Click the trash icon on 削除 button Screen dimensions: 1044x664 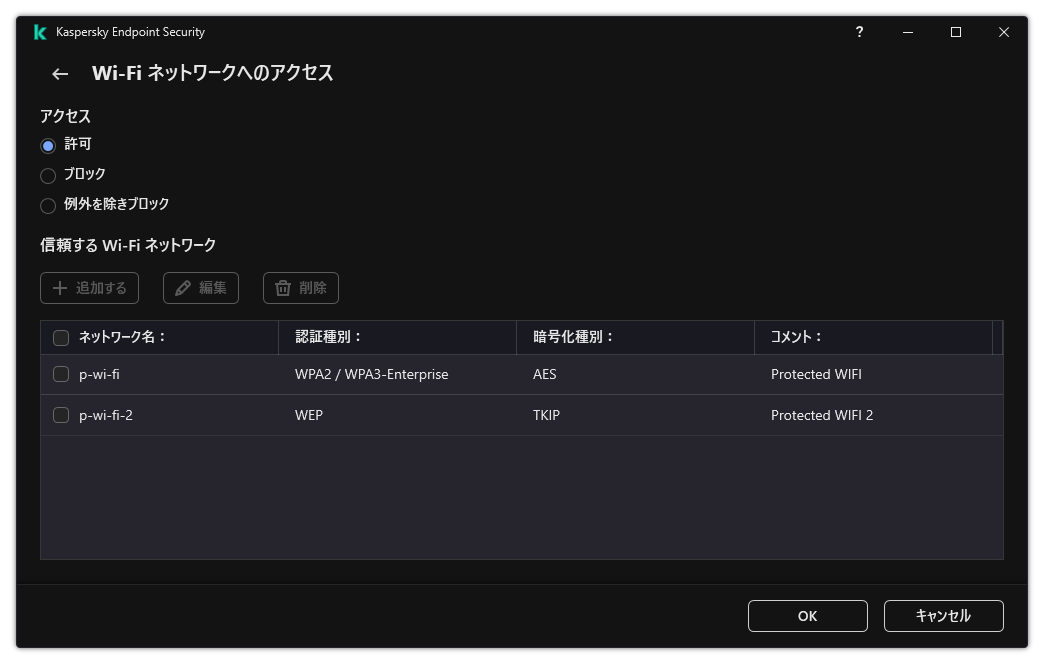(x=283, y=287)
